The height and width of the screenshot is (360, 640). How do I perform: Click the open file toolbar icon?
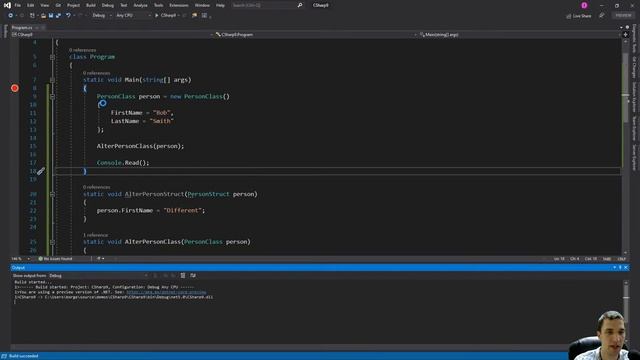coord(43,16)
